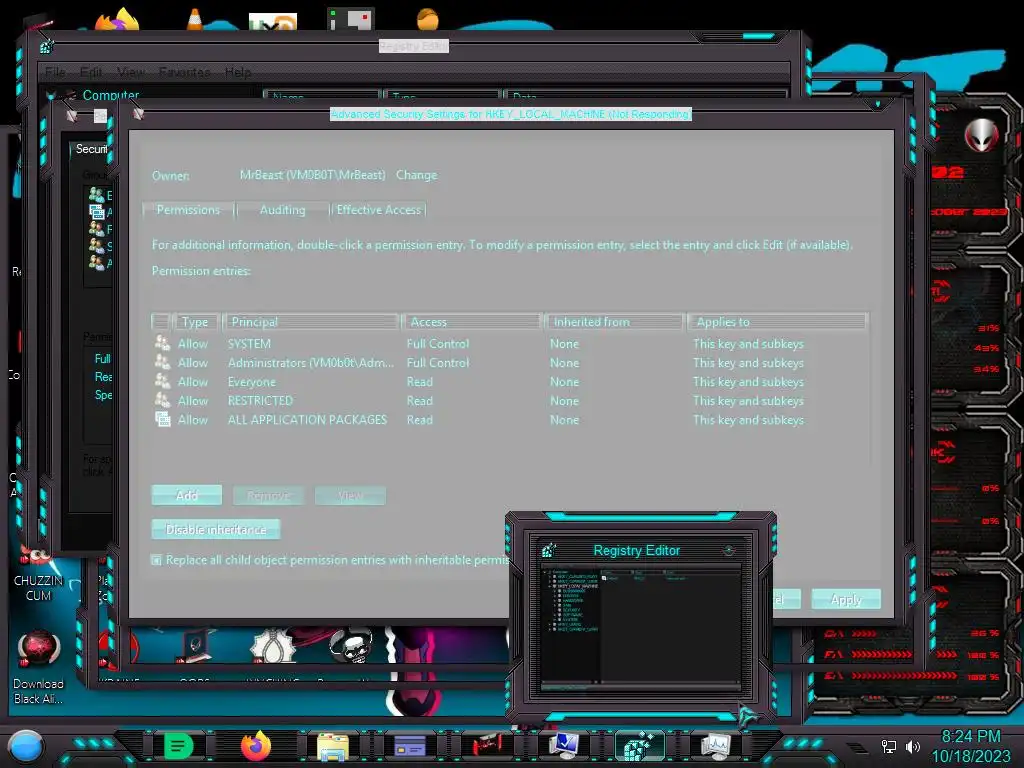Open the noose gear desktop icon

[272, 647]
